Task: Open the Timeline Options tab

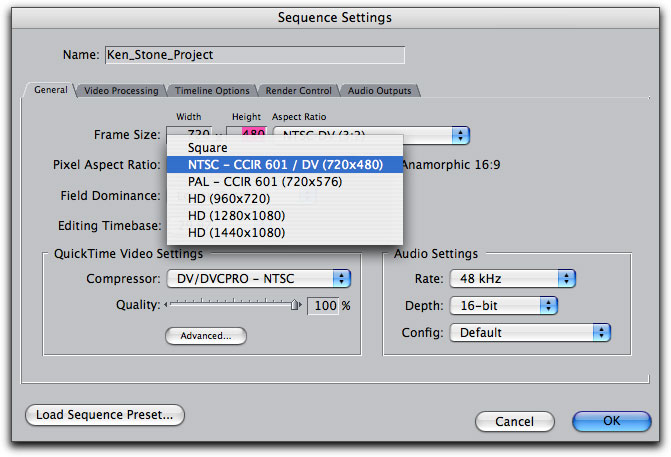Action: click(211, 91)
